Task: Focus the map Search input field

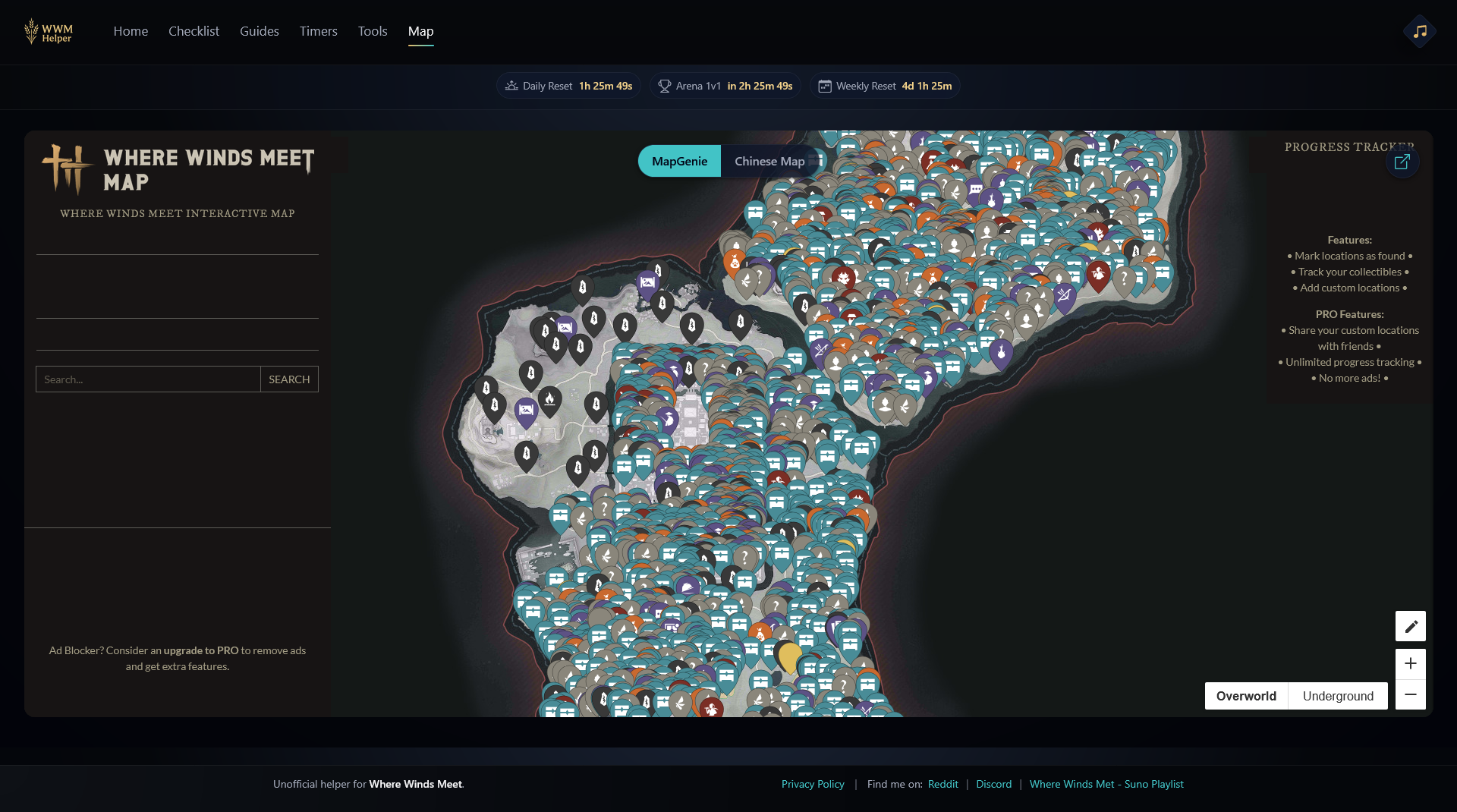Action: tap(148, 379)
